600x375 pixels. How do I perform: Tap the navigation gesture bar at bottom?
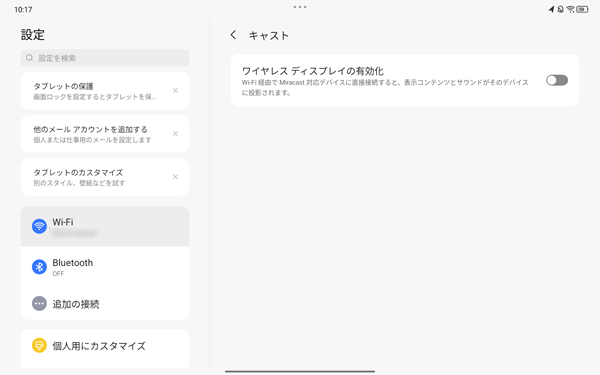[300, 371]
